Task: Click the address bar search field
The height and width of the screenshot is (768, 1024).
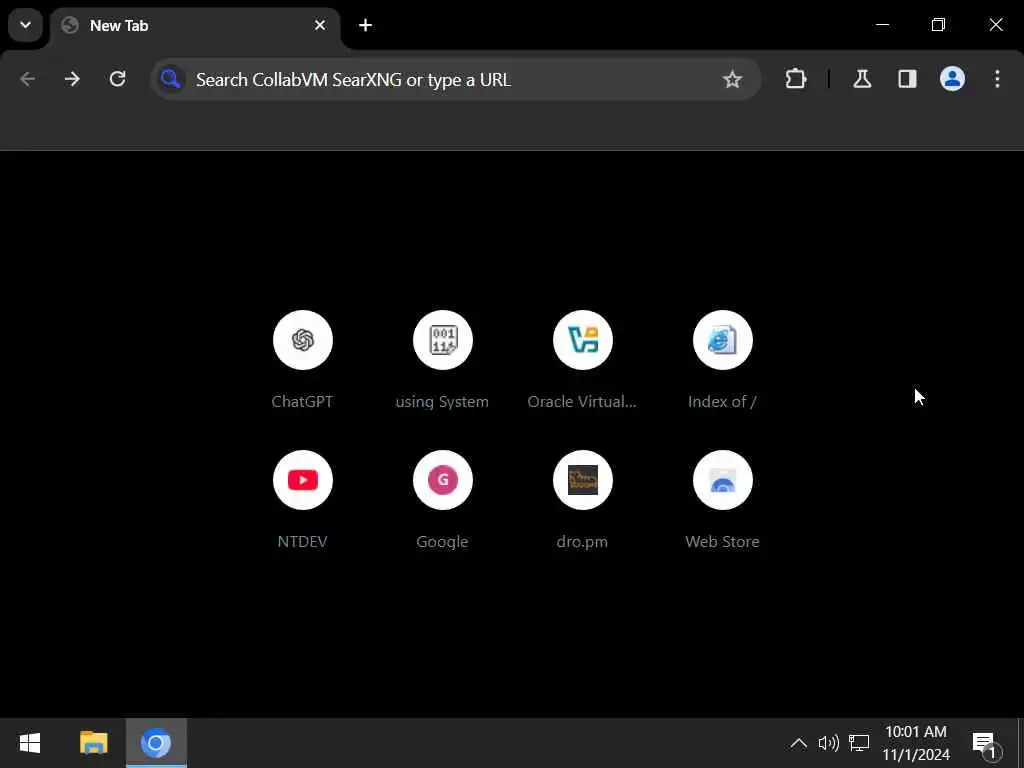Action: click(x=456, y=79)
